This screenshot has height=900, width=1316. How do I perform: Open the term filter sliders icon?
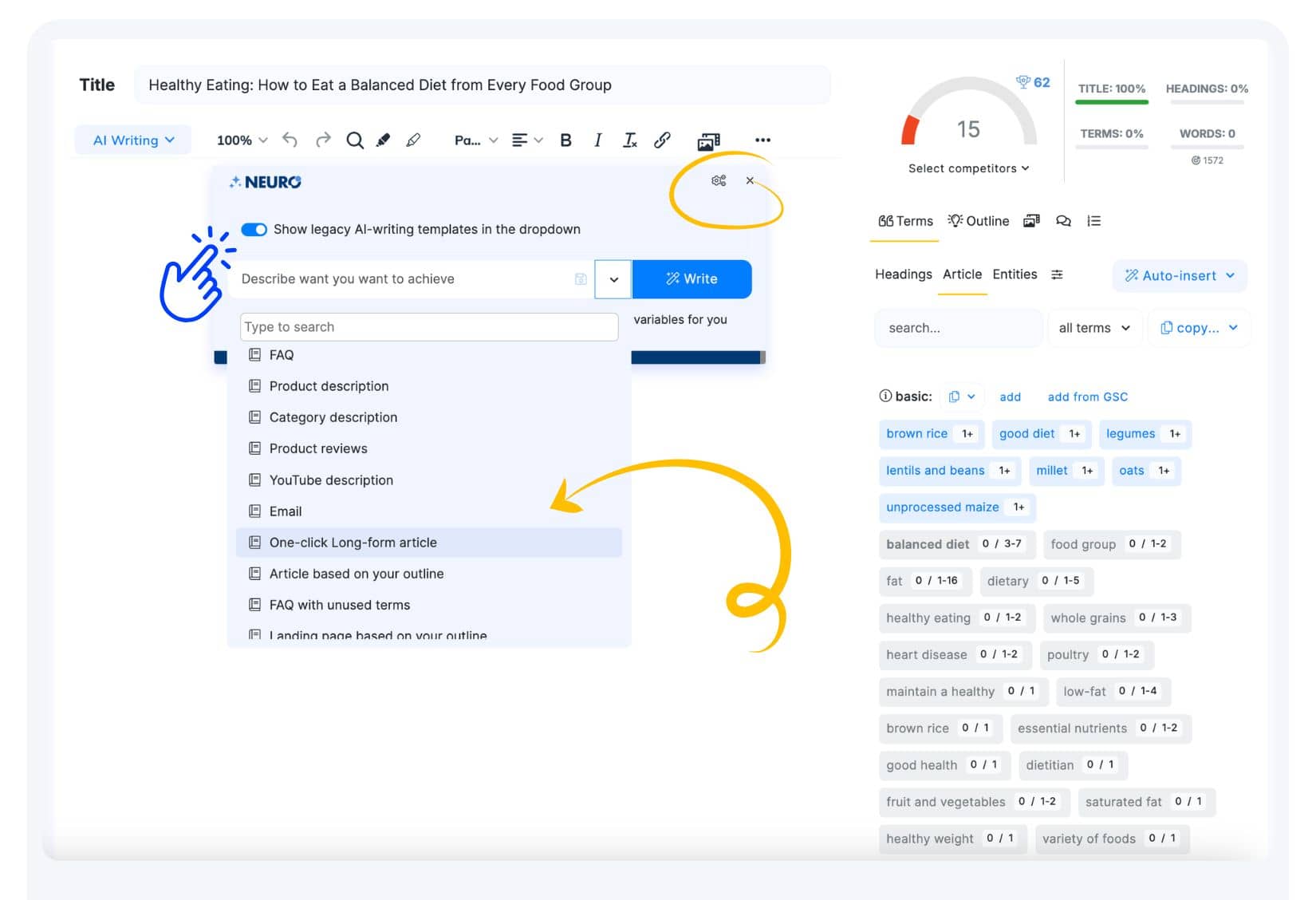pos(1057,274)
